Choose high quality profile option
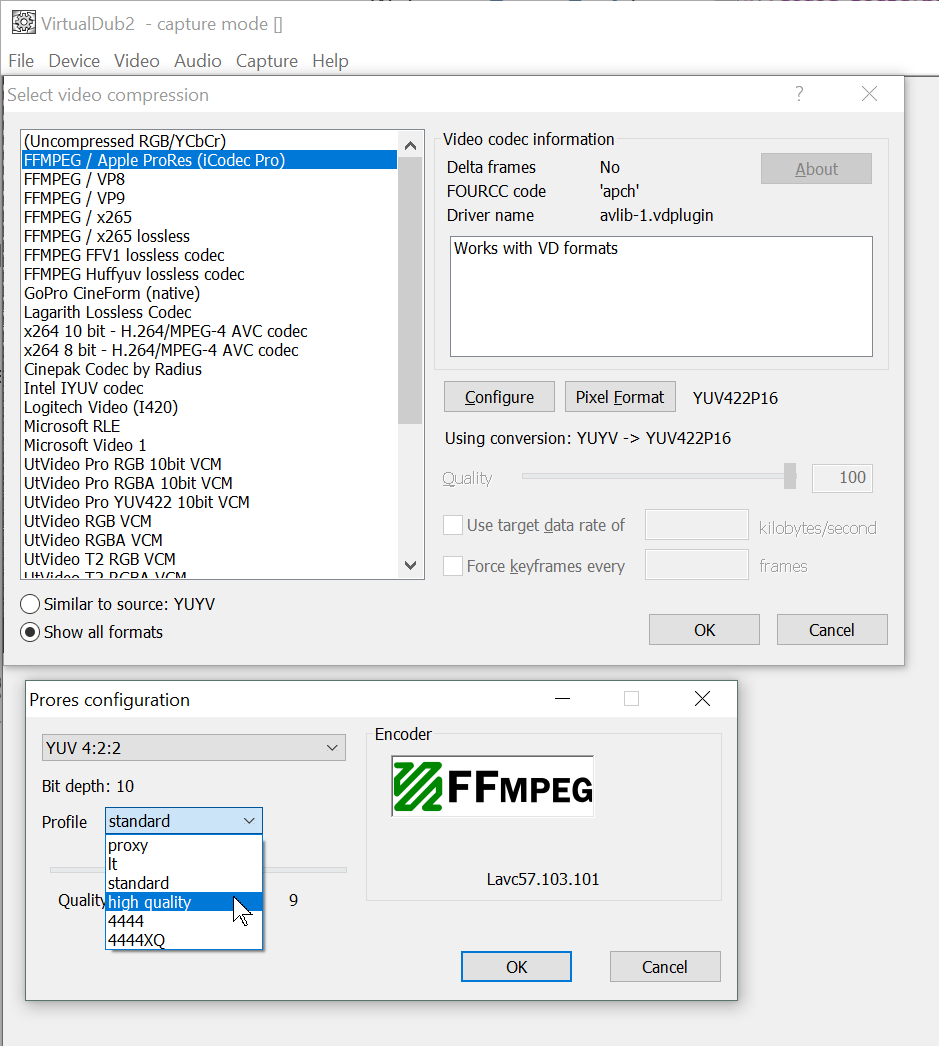 (184, 902)
